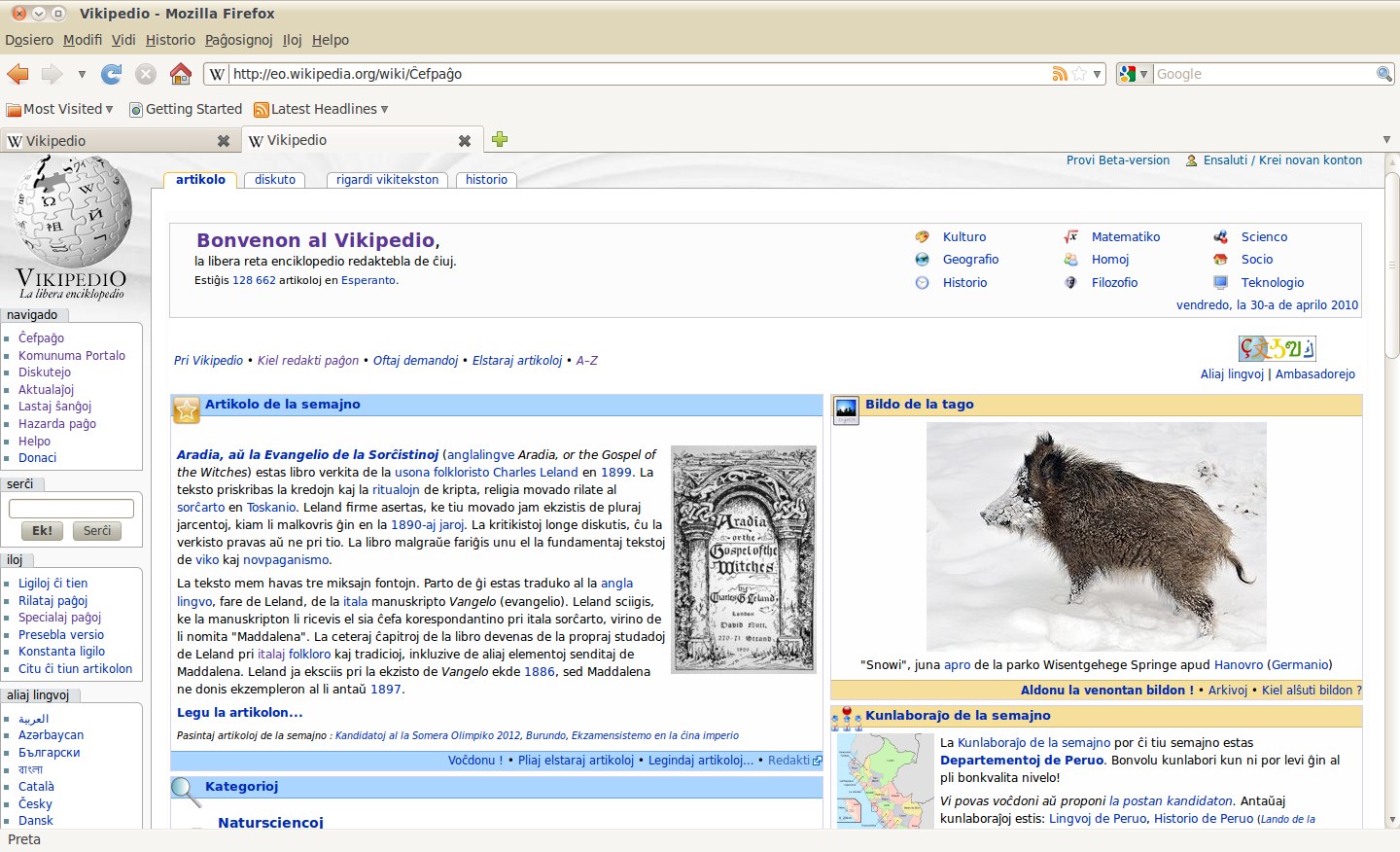The height and width of the screenshot is (852, 1400).
Task: Open the Dosiero menu
Action: click(x=29, y=40)
